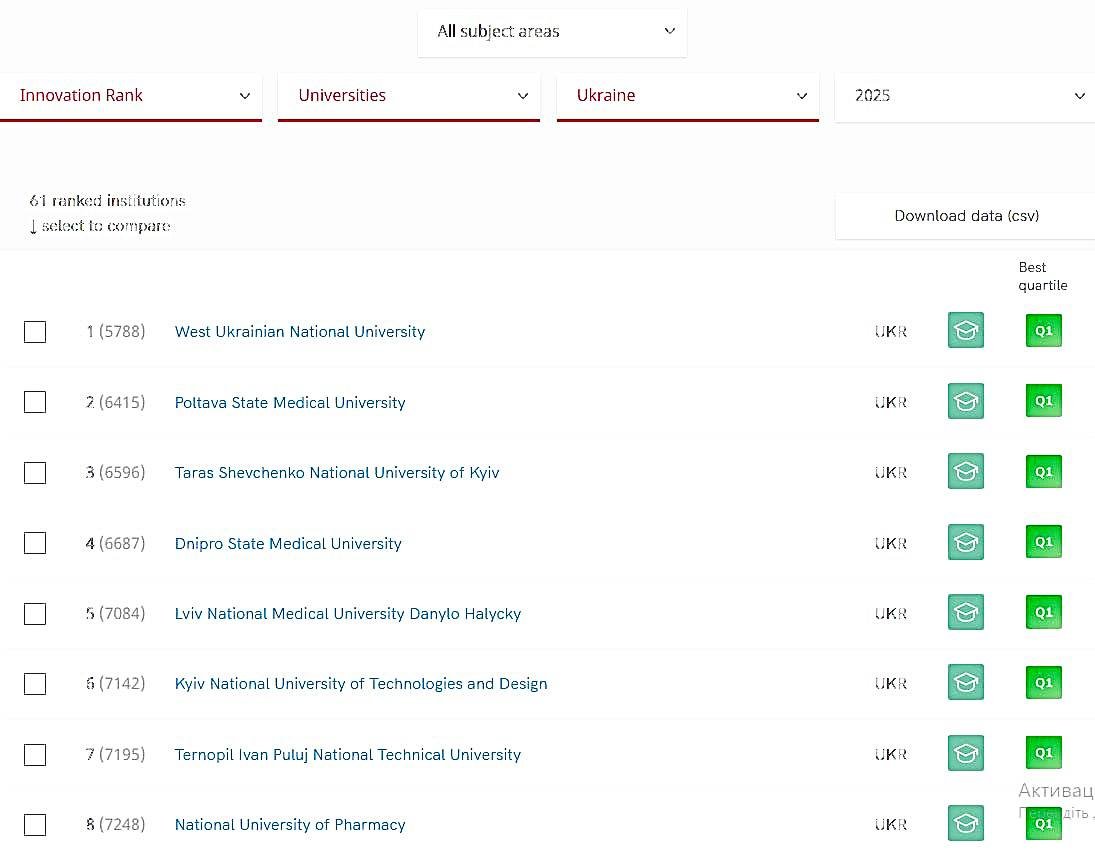The image size is (1095, 862).
Task: Click the graduation cap icon for Dnipro State Medical University
Action: 966,542
